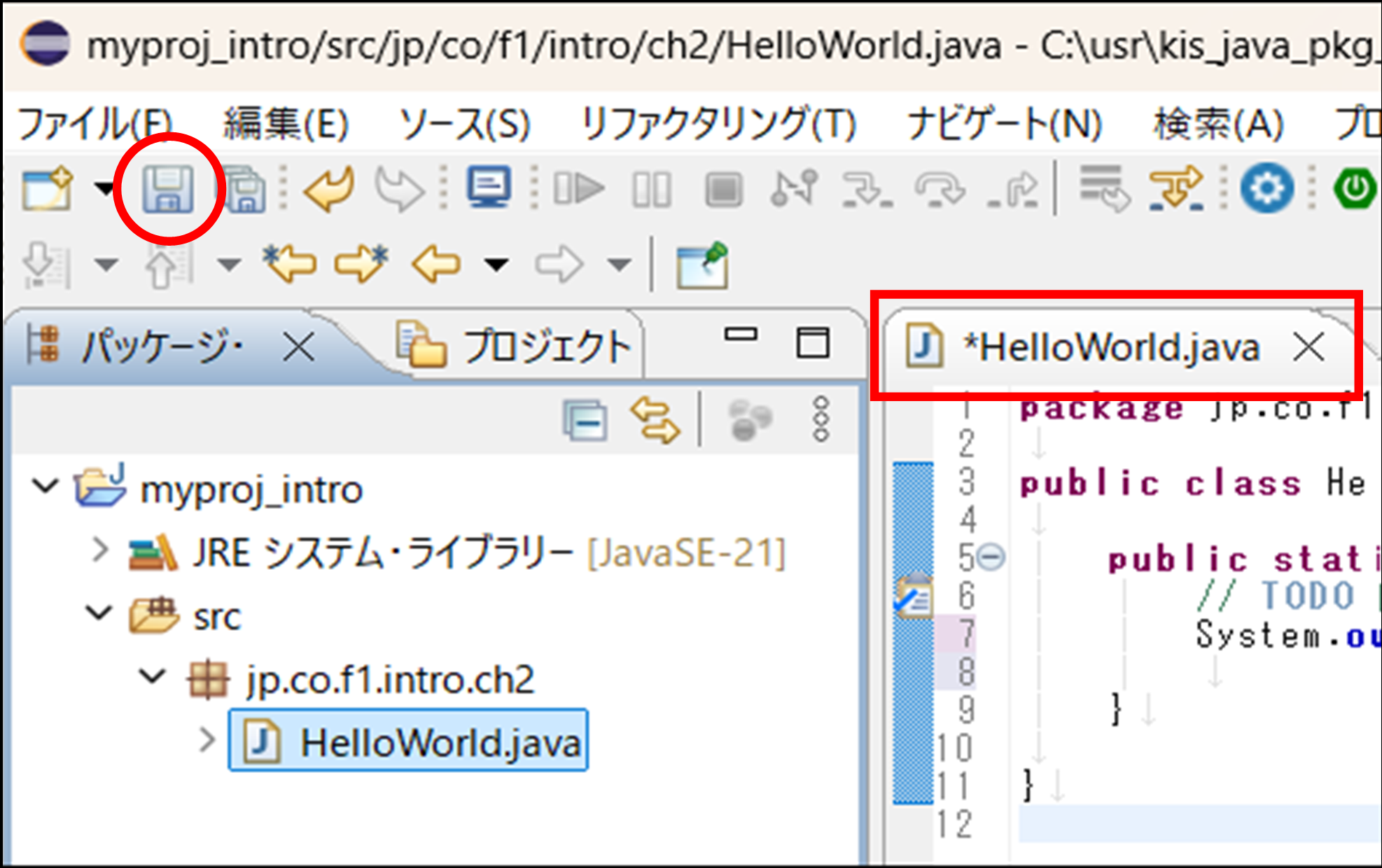Click the Undo yellow arrow icon
Viewport: 1382px width, 868px height.
[x=329, y=189]
